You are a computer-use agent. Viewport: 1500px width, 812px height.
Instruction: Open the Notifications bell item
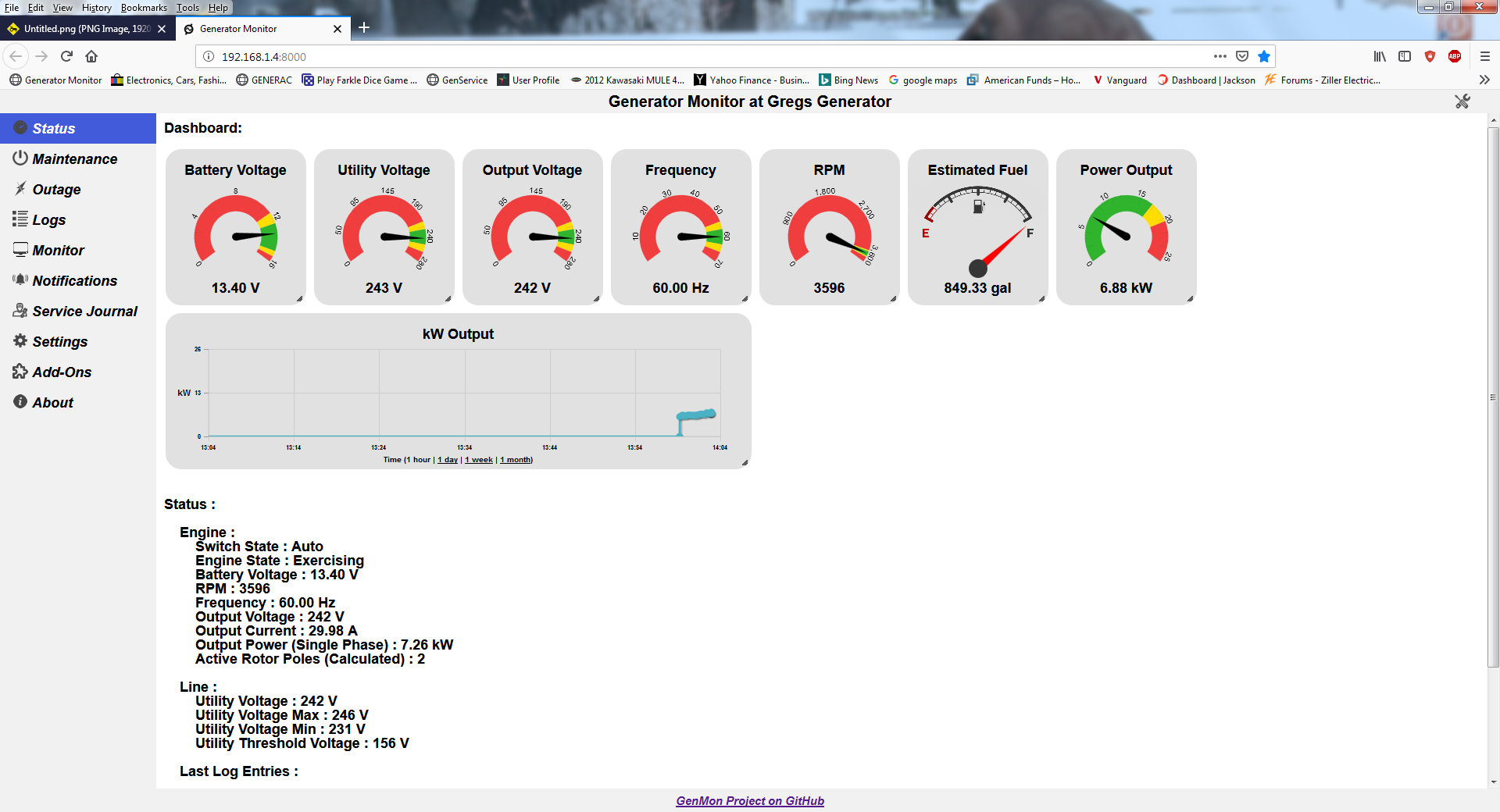coord(74,281)
